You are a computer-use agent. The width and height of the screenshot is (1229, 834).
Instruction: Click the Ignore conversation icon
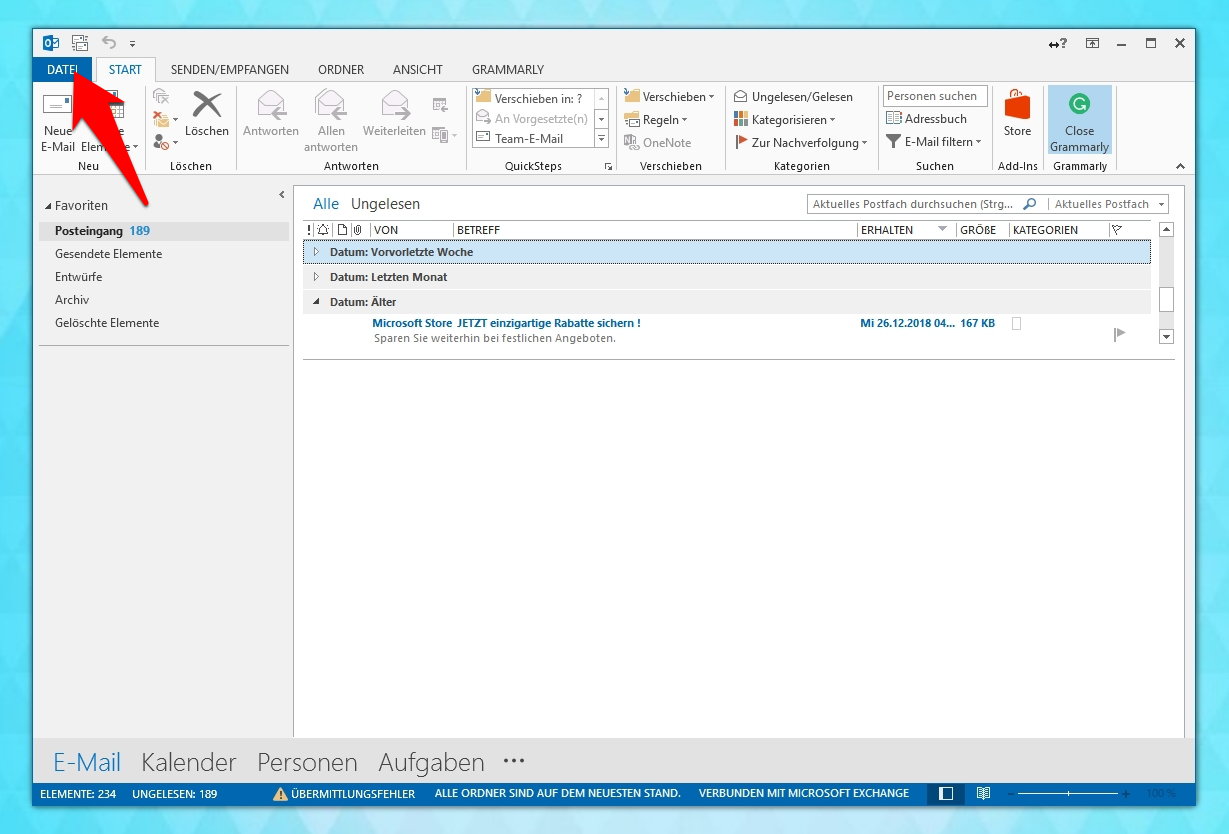click(x=161, y=97)
